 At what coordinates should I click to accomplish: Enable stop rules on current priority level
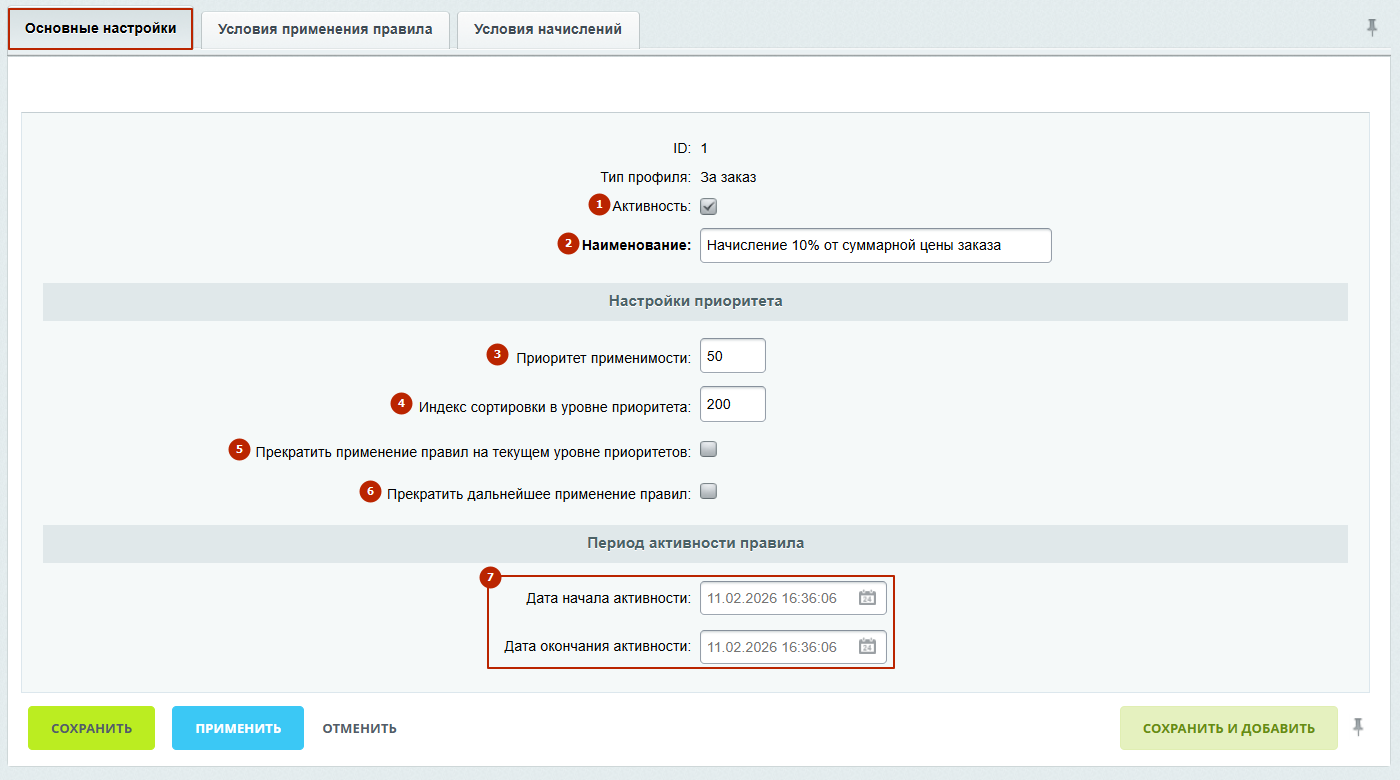click(709, 450)
